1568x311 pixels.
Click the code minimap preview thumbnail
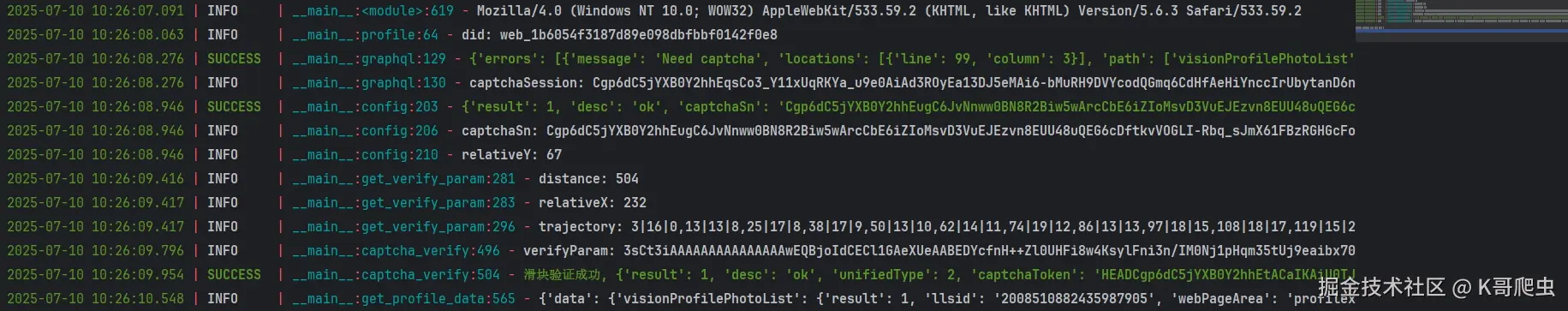click(1461, 19)
